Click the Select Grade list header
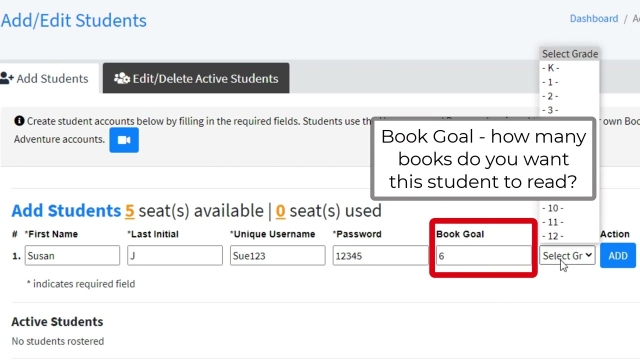 pos(570,54)
